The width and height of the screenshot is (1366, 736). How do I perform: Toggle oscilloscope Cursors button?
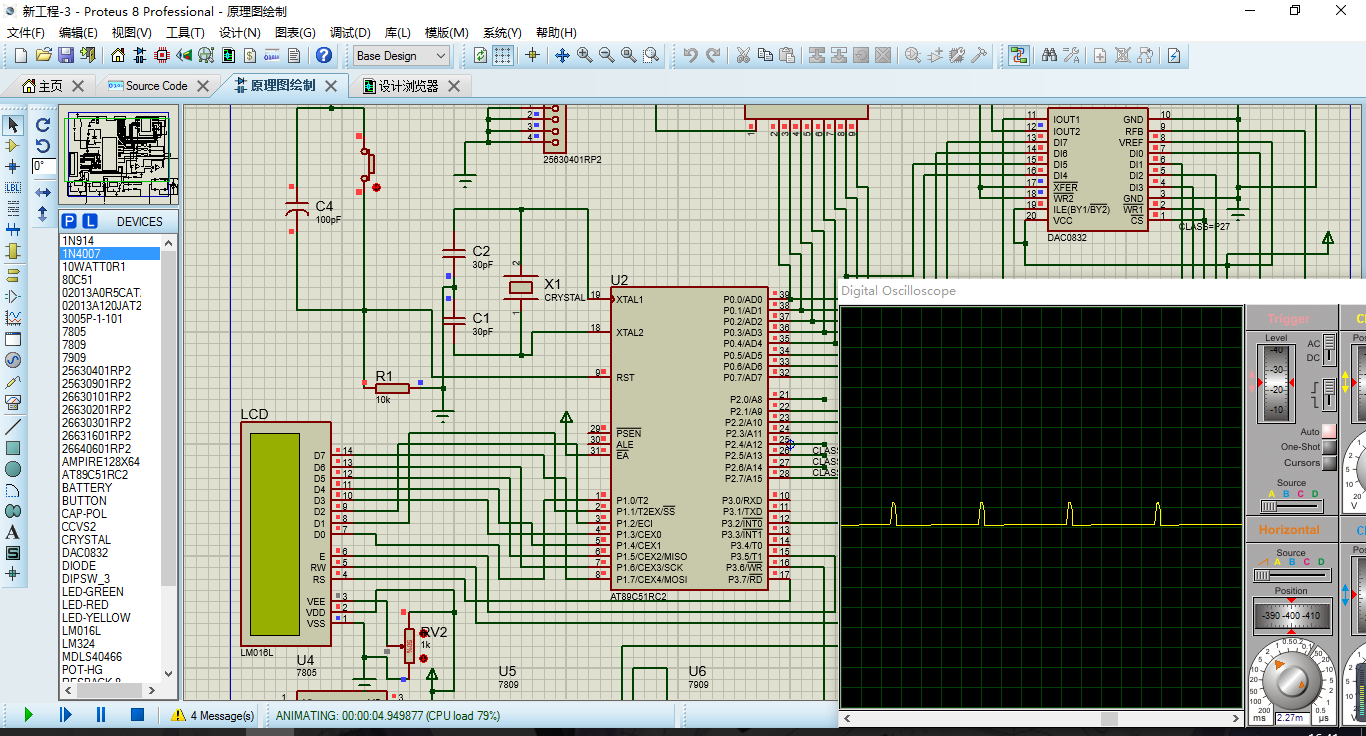click(1329, 463)
